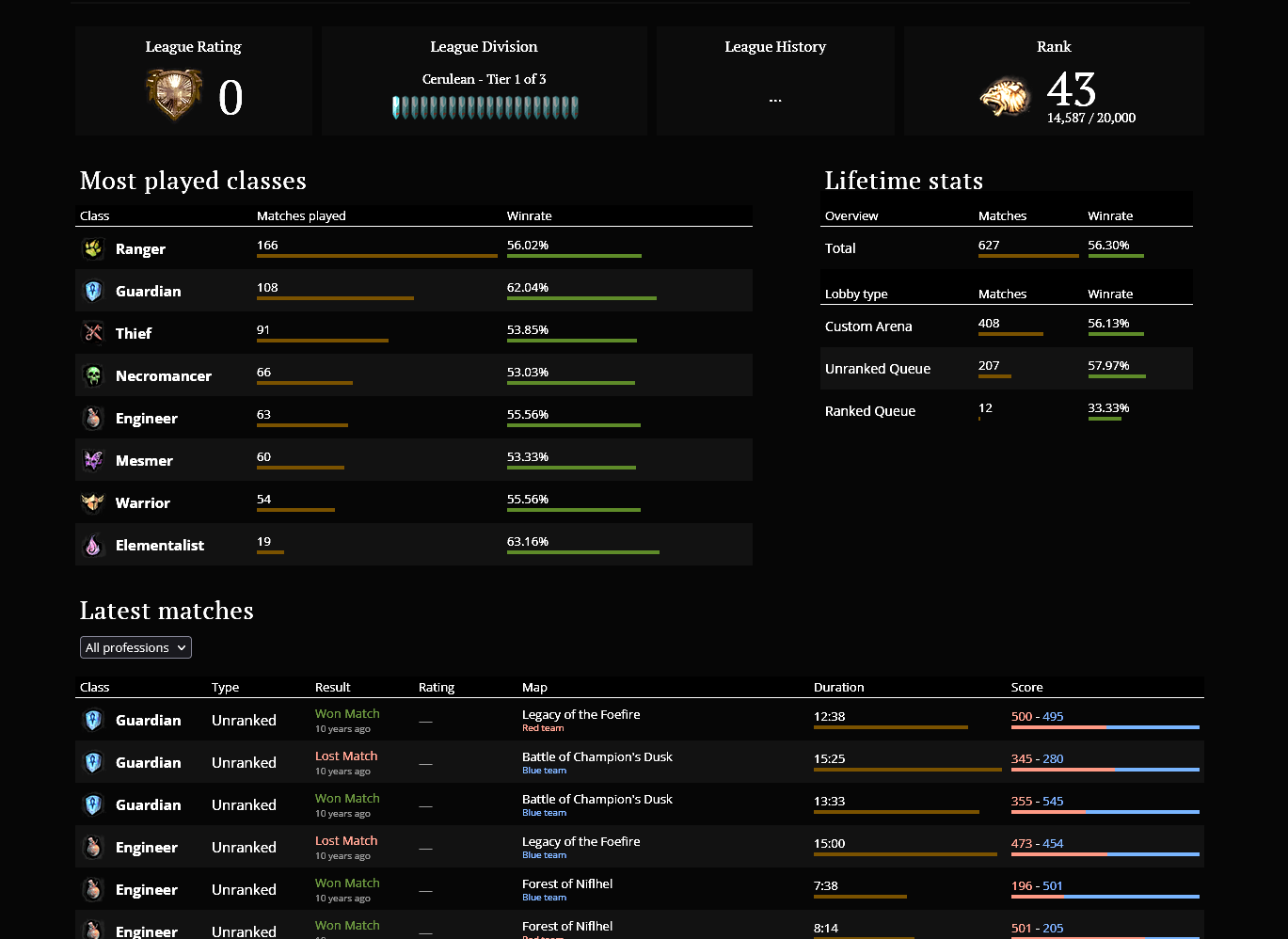Click the League History card
Screen dimensions: 1288x939
775,81
